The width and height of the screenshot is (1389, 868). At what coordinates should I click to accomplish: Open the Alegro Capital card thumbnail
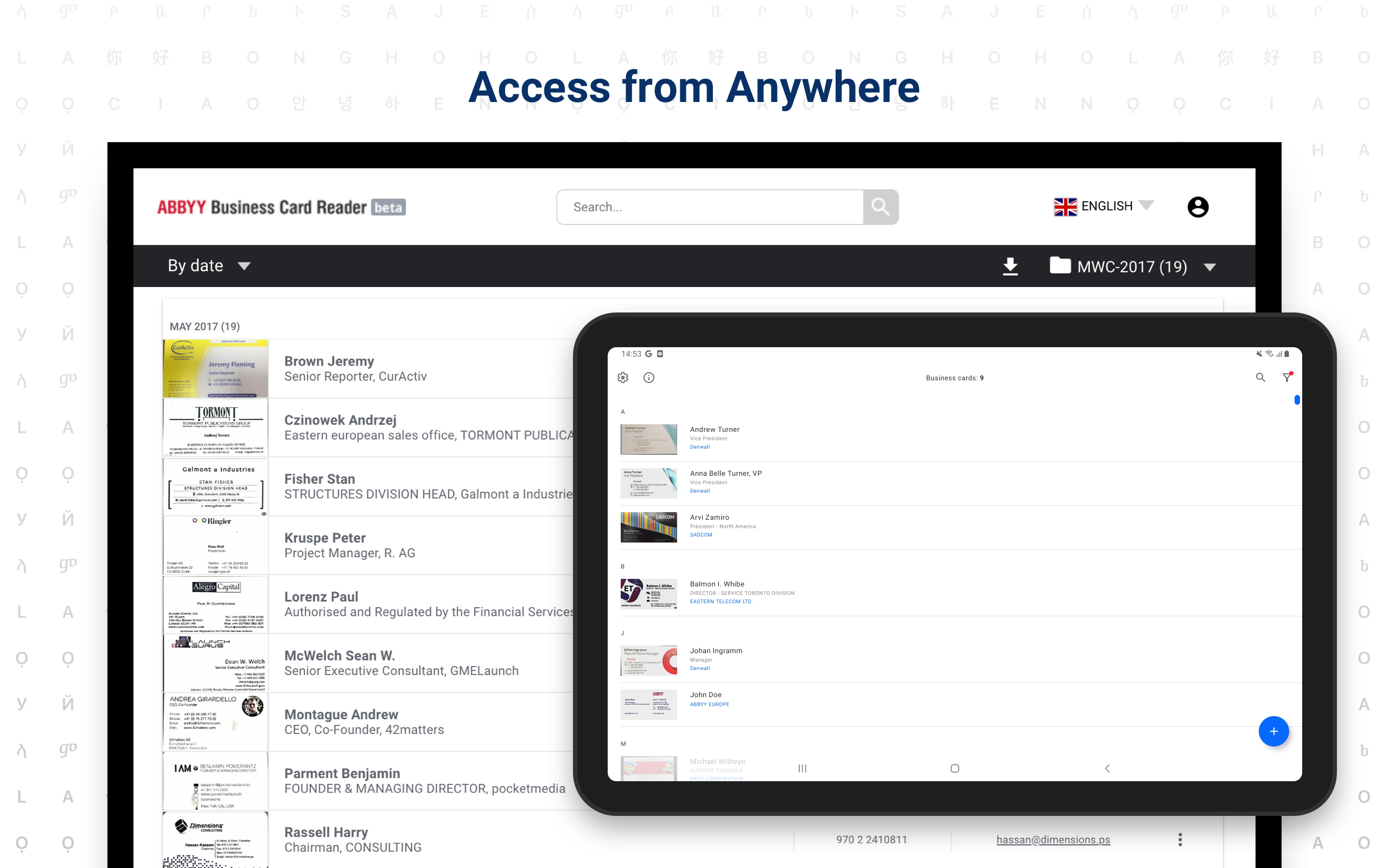[x=216, y=604]
